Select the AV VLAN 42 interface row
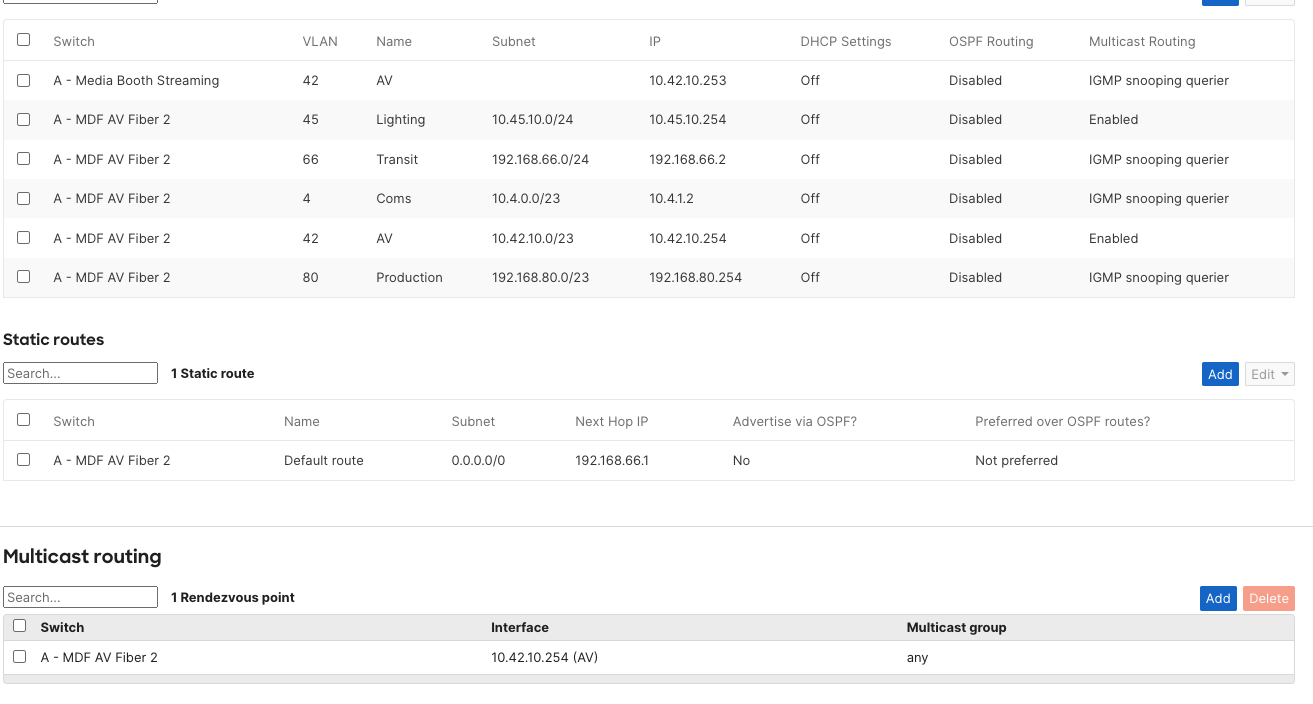Screen dimensions: 1313x704 point(23,238)
